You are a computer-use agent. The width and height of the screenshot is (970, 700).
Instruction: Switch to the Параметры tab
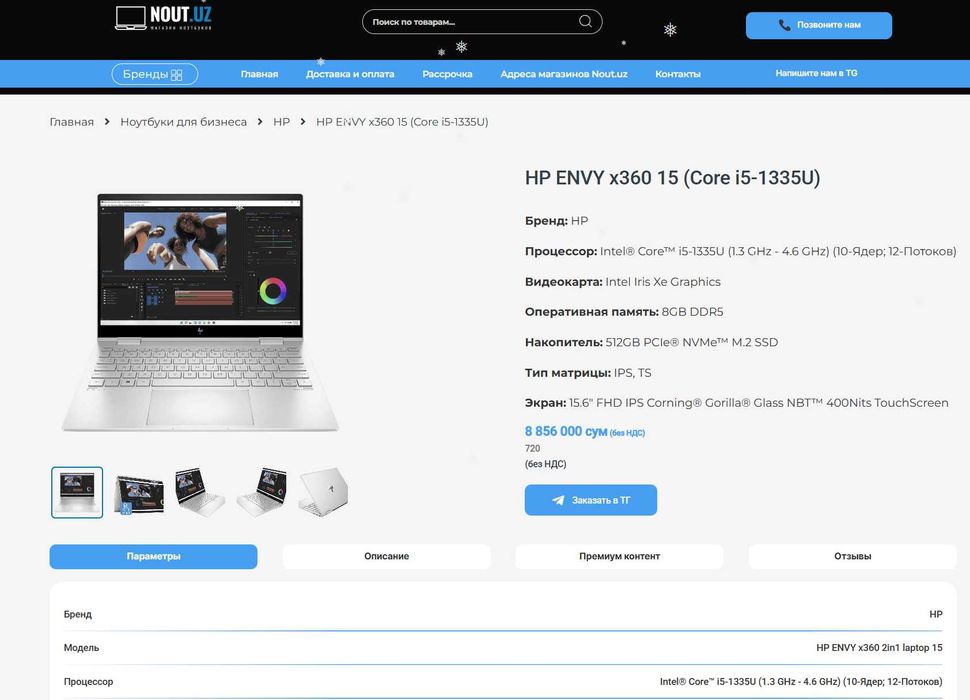coord(153,557)
